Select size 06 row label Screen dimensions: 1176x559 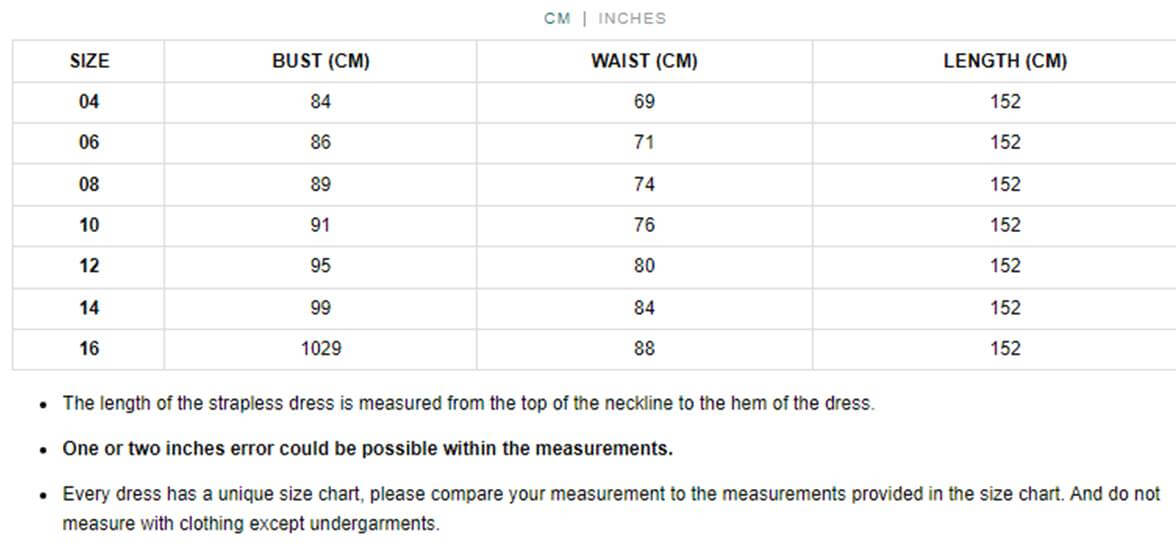89,143
